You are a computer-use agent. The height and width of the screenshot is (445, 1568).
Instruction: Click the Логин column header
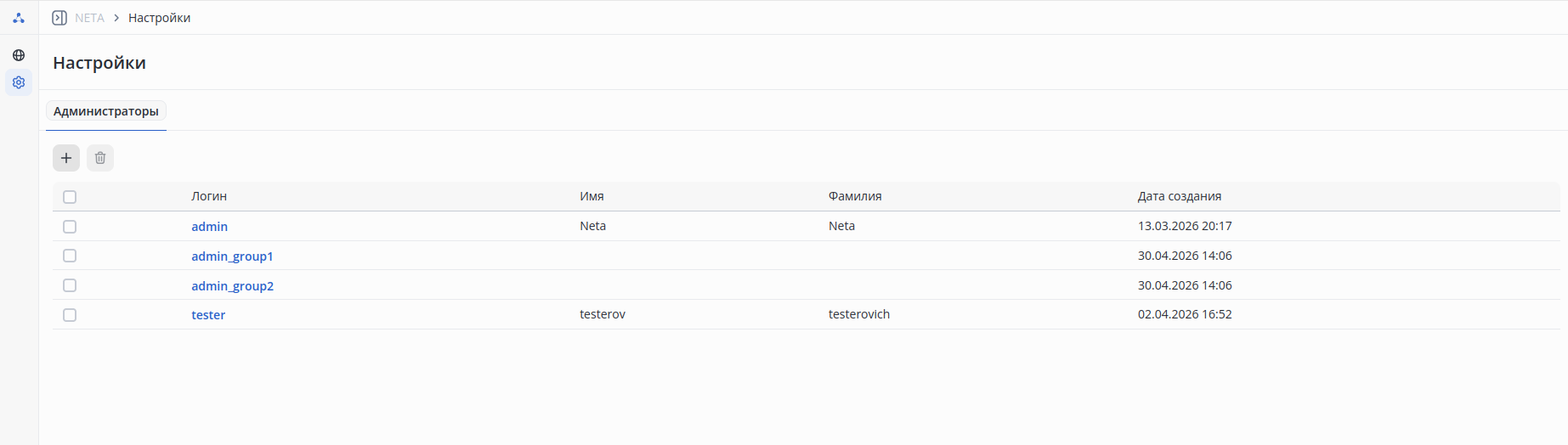[x=209, y=196]
